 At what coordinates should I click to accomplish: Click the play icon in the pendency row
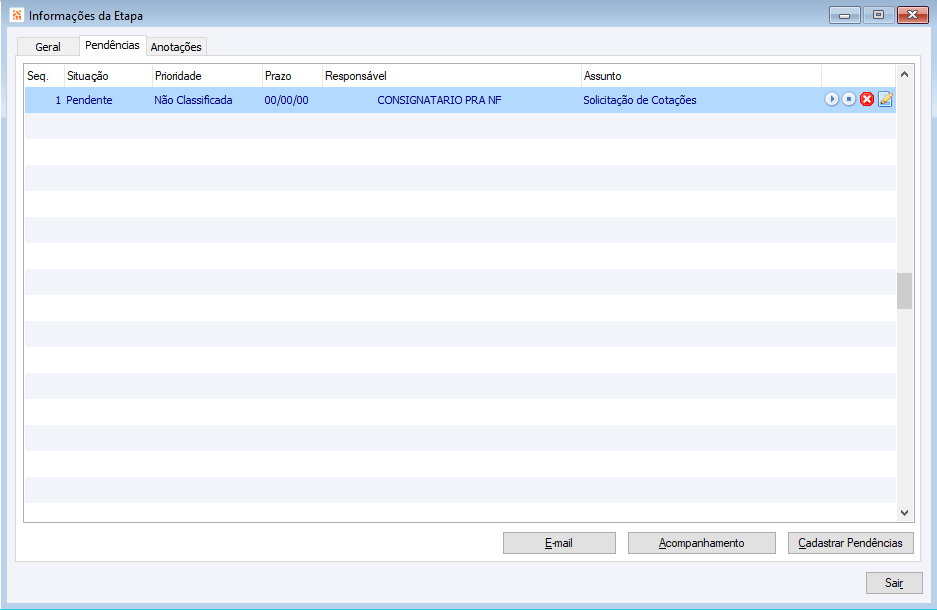[831, 99]
